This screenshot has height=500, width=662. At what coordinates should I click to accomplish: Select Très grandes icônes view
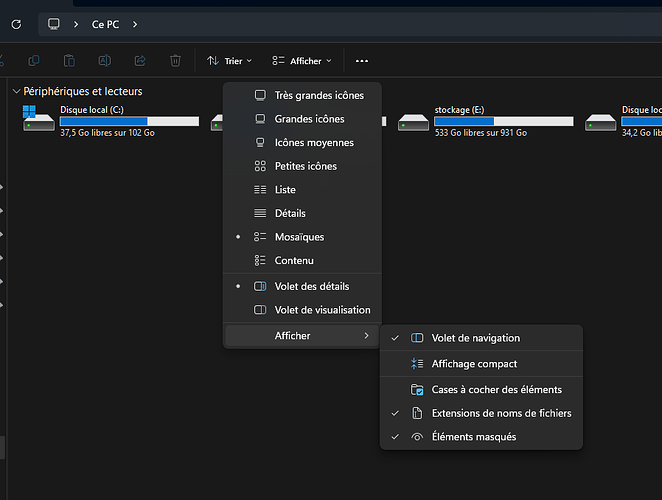pos(318,95)
